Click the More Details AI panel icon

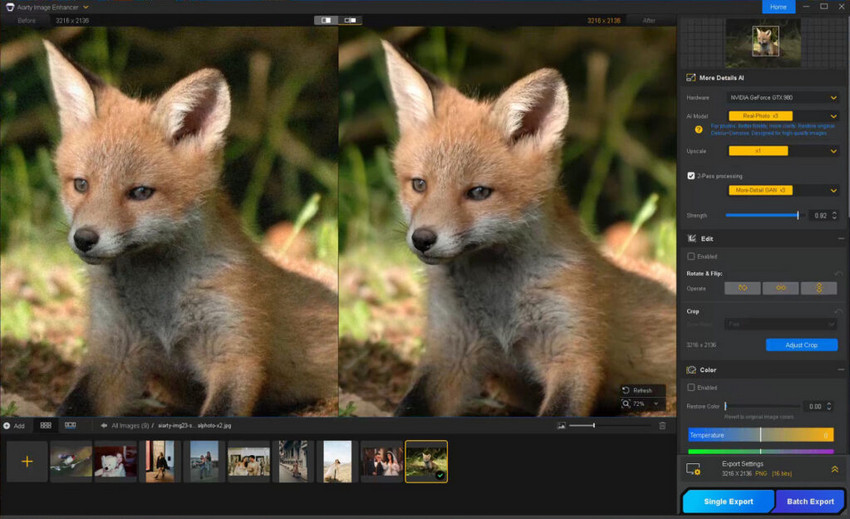[691, 78]
